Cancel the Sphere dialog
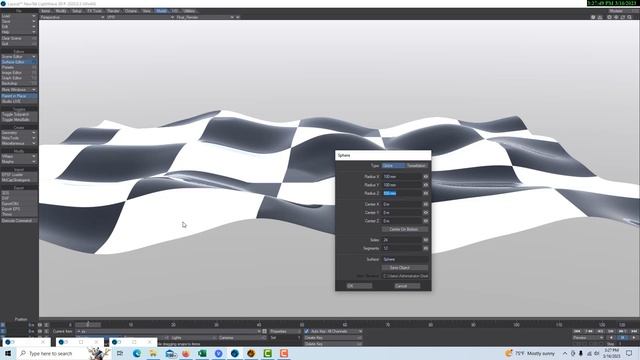 [x=407, y=286]
